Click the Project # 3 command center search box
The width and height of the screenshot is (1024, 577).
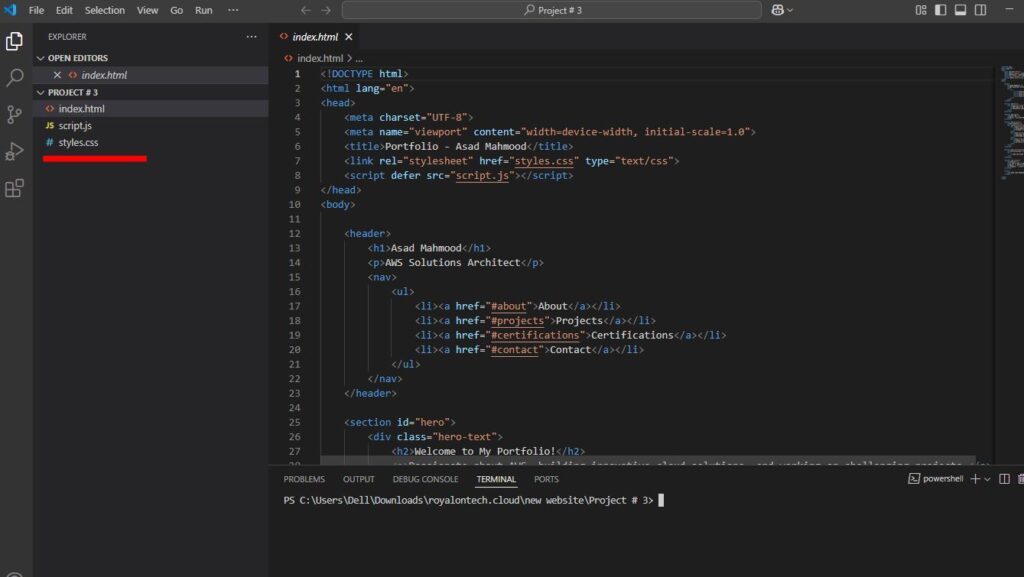[x=552, y=10]
